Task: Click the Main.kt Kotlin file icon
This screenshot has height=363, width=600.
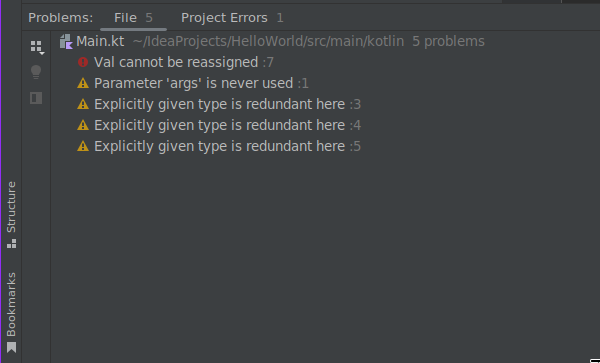Action: (x=66, y=41)
